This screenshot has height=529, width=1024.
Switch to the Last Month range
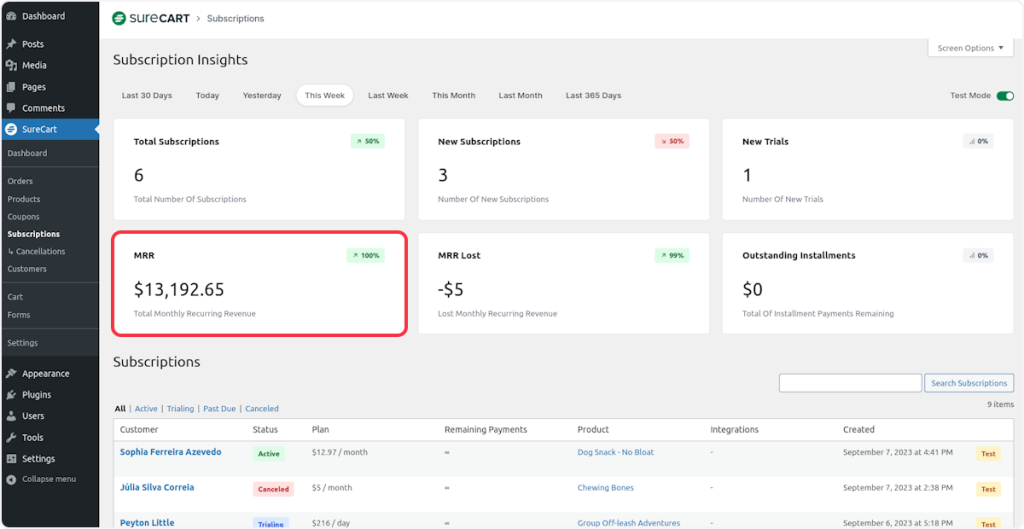click(x=520, y=96)
